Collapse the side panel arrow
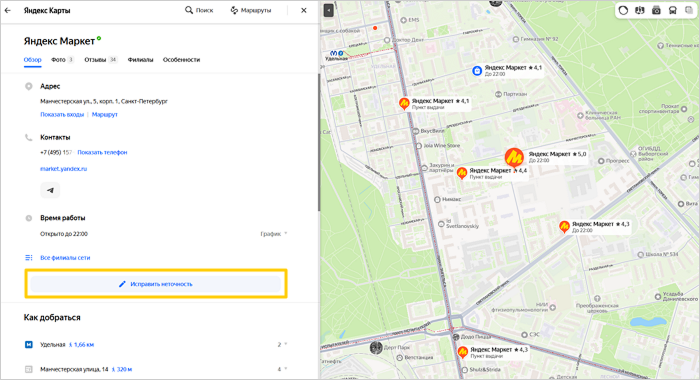This screenshot has width=700, height=380. point(329,10)
